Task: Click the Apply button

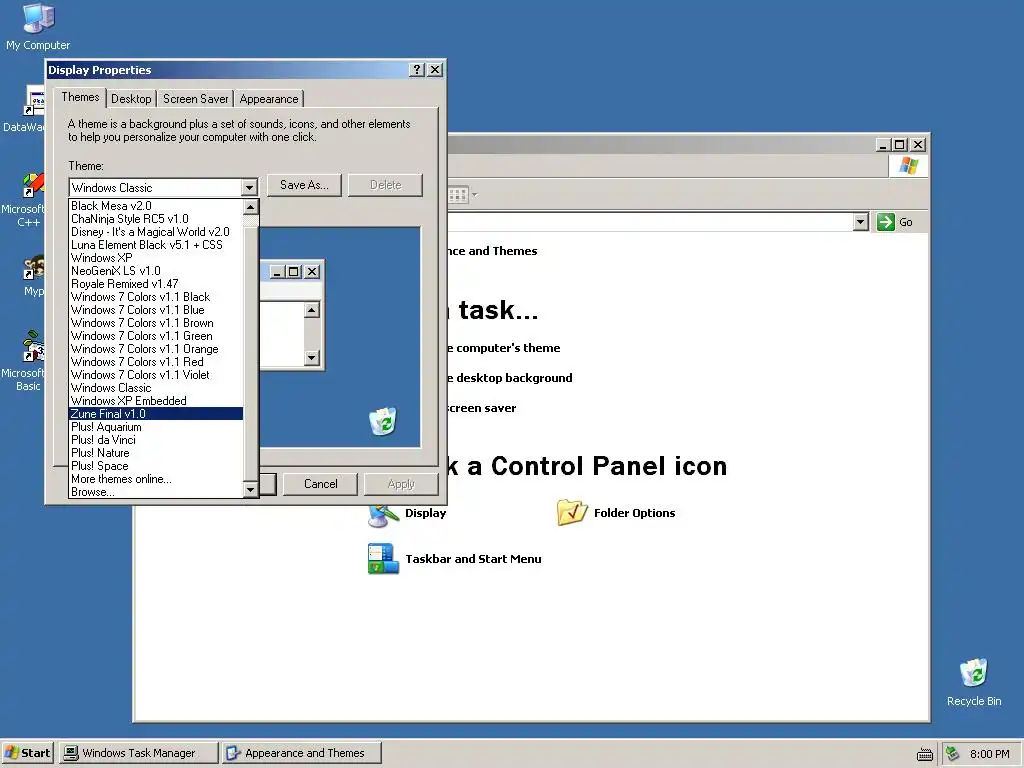Action: (401, 484)
